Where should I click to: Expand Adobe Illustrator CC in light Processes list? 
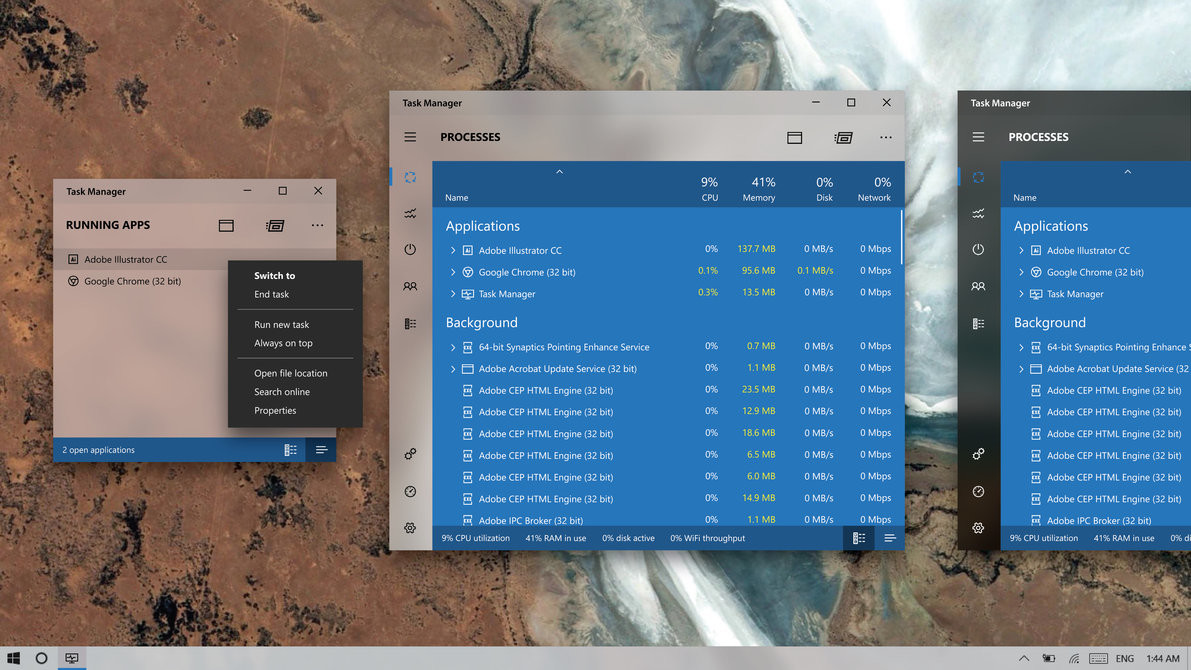(453, 251)
